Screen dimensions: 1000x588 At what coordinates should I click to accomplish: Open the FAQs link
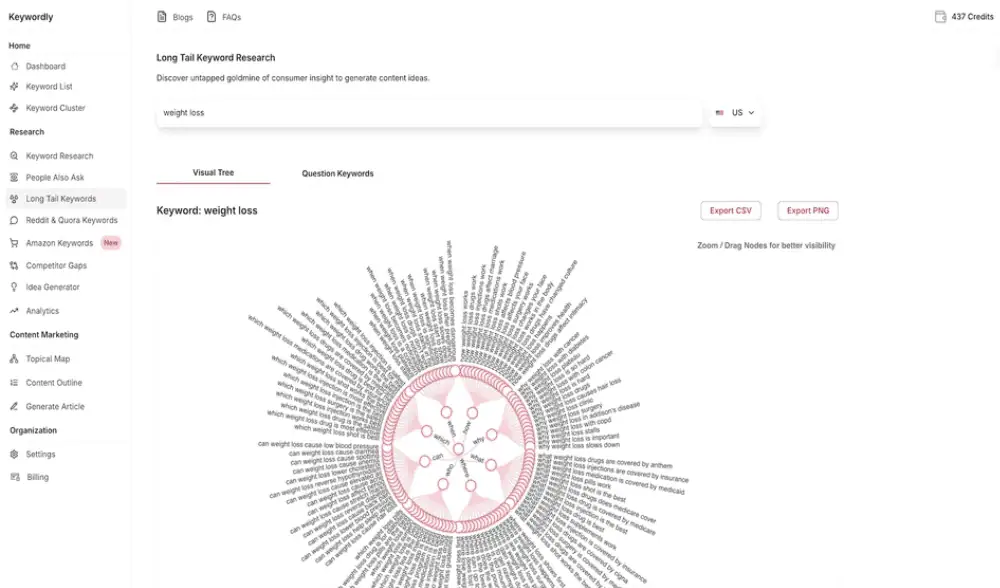[225, 17]
